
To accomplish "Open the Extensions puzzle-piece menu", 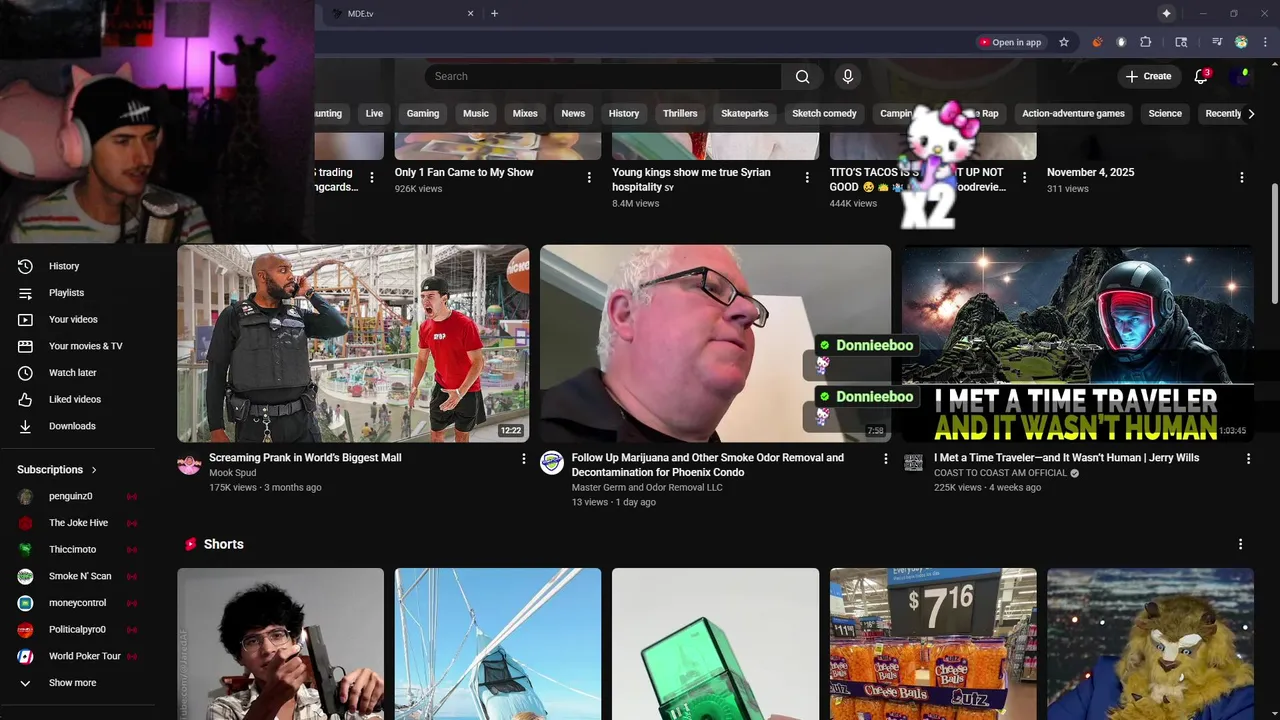I will 1146,42.
